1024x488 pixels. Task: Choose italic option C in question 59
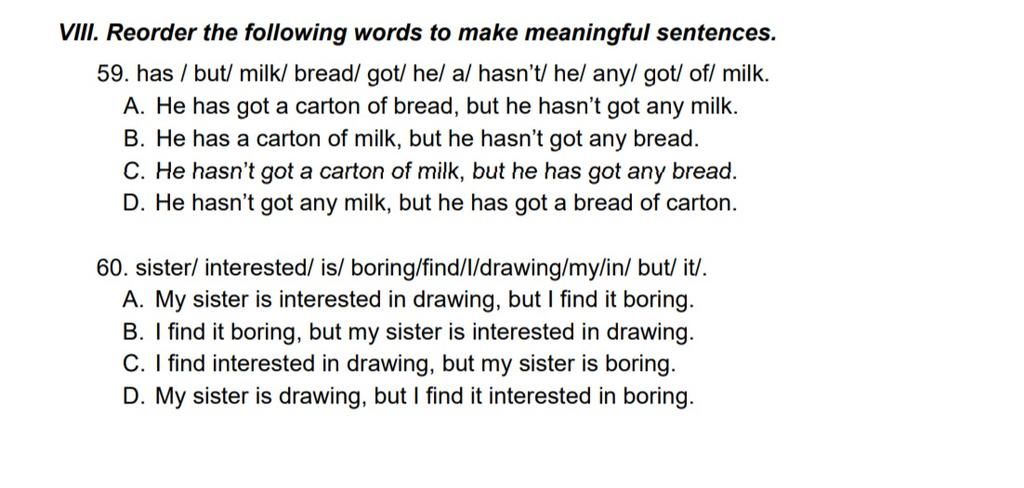click(x=430, y=171)
